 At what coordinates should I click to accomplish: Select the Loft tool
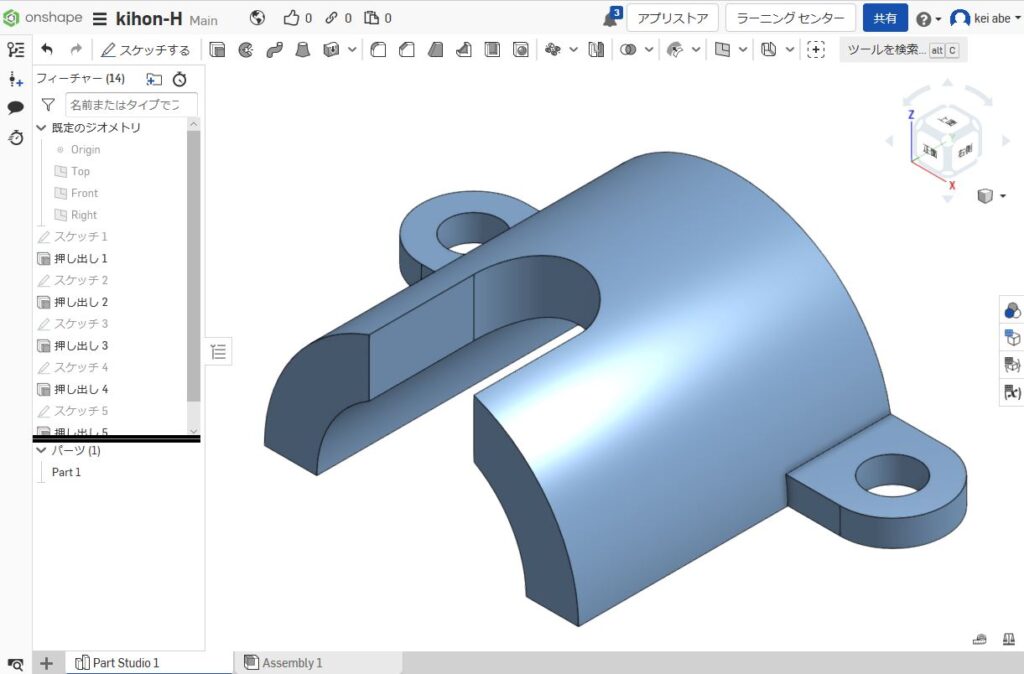point(302,50)
